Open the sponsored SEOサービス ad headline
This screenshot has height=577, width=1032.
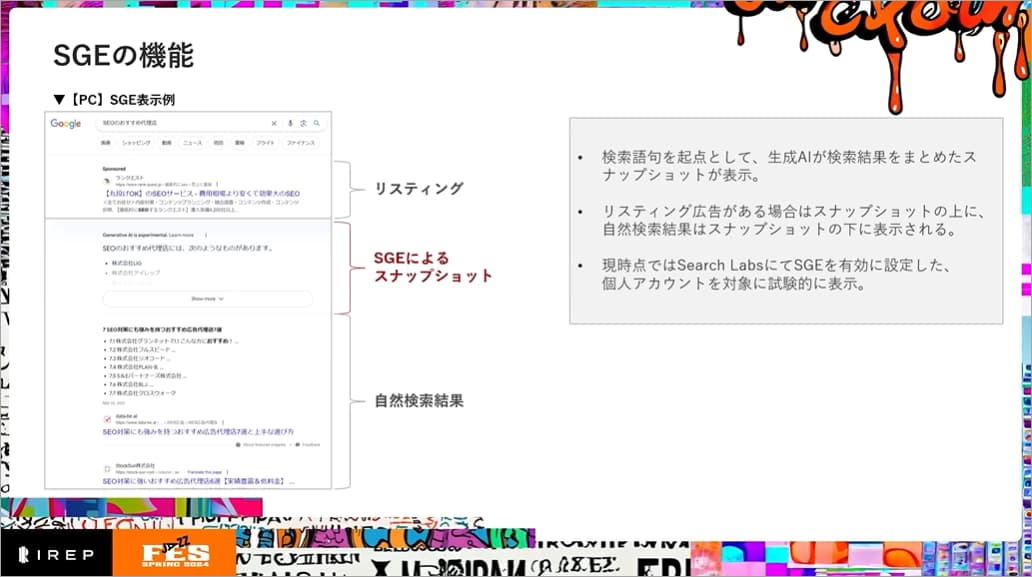pos(200,193)
